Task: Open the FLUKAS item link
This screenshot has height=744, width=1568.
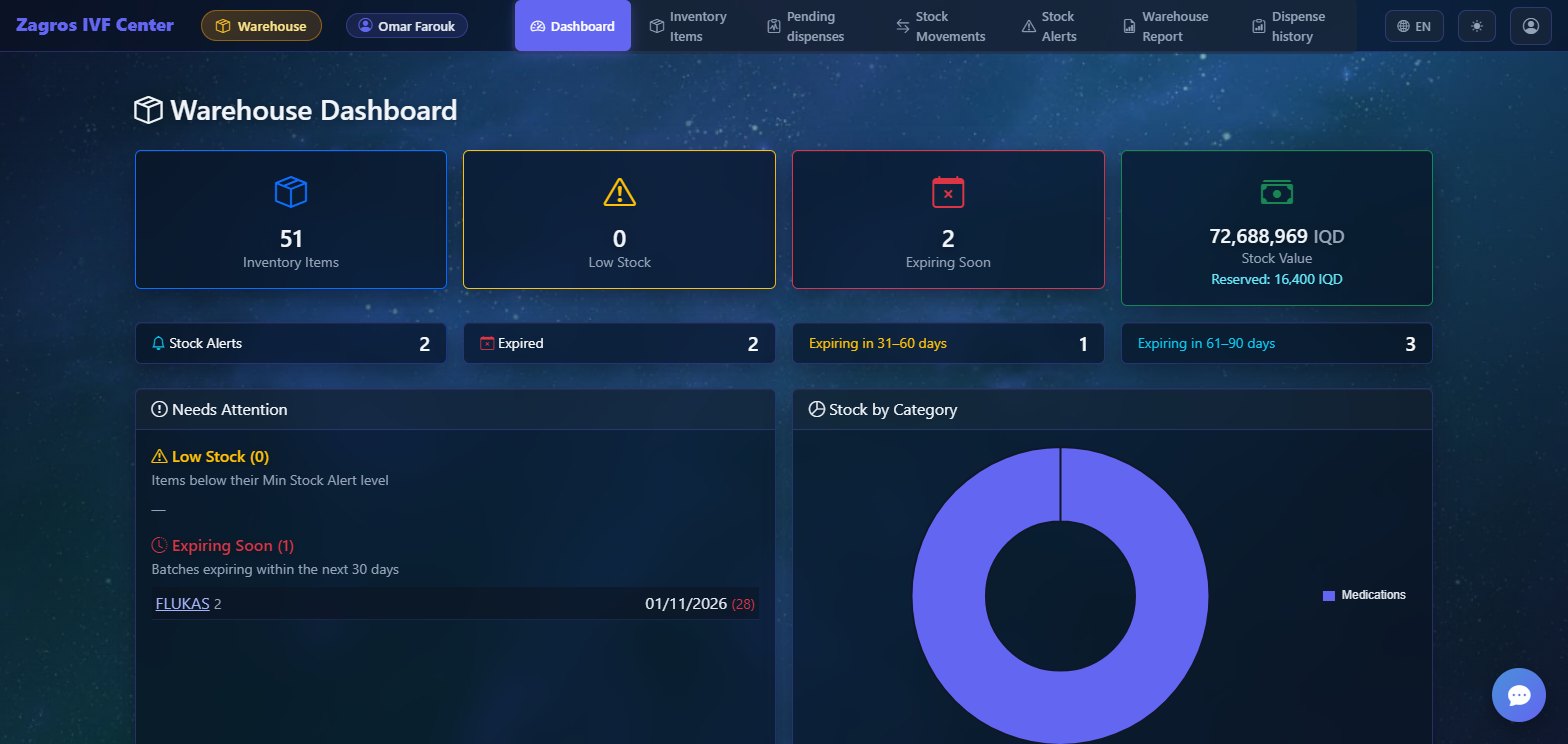Action: click(x=182, y=604)
